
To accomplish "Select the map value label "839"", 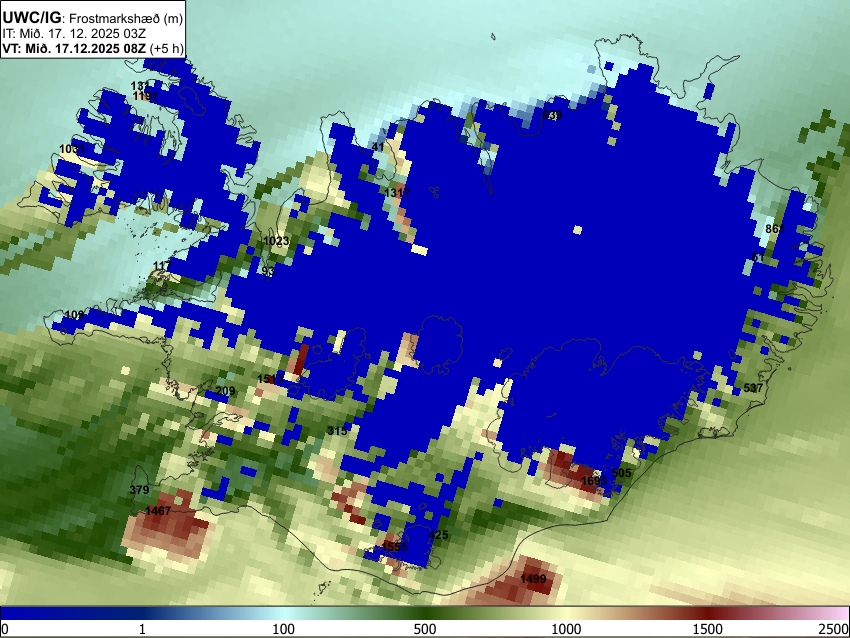I will (x=552, y=115).
